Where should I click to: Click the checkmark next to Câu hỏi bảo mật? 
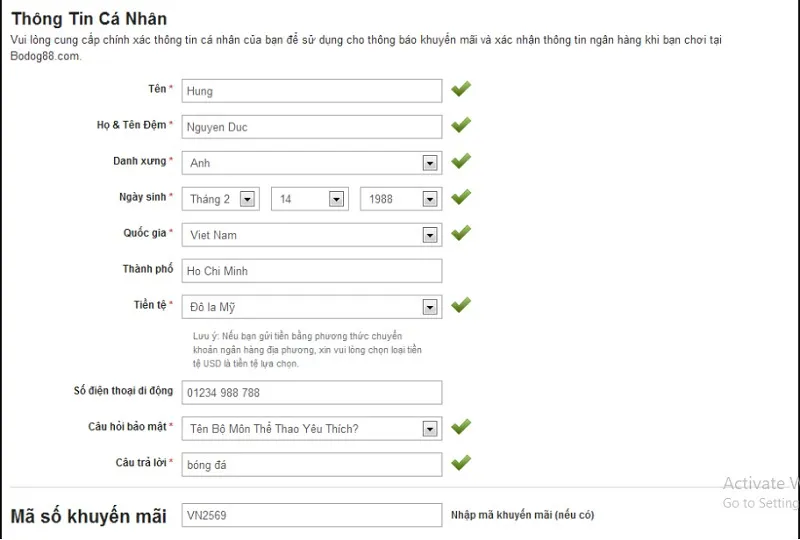pyautogui.click(x=460, y=428)
